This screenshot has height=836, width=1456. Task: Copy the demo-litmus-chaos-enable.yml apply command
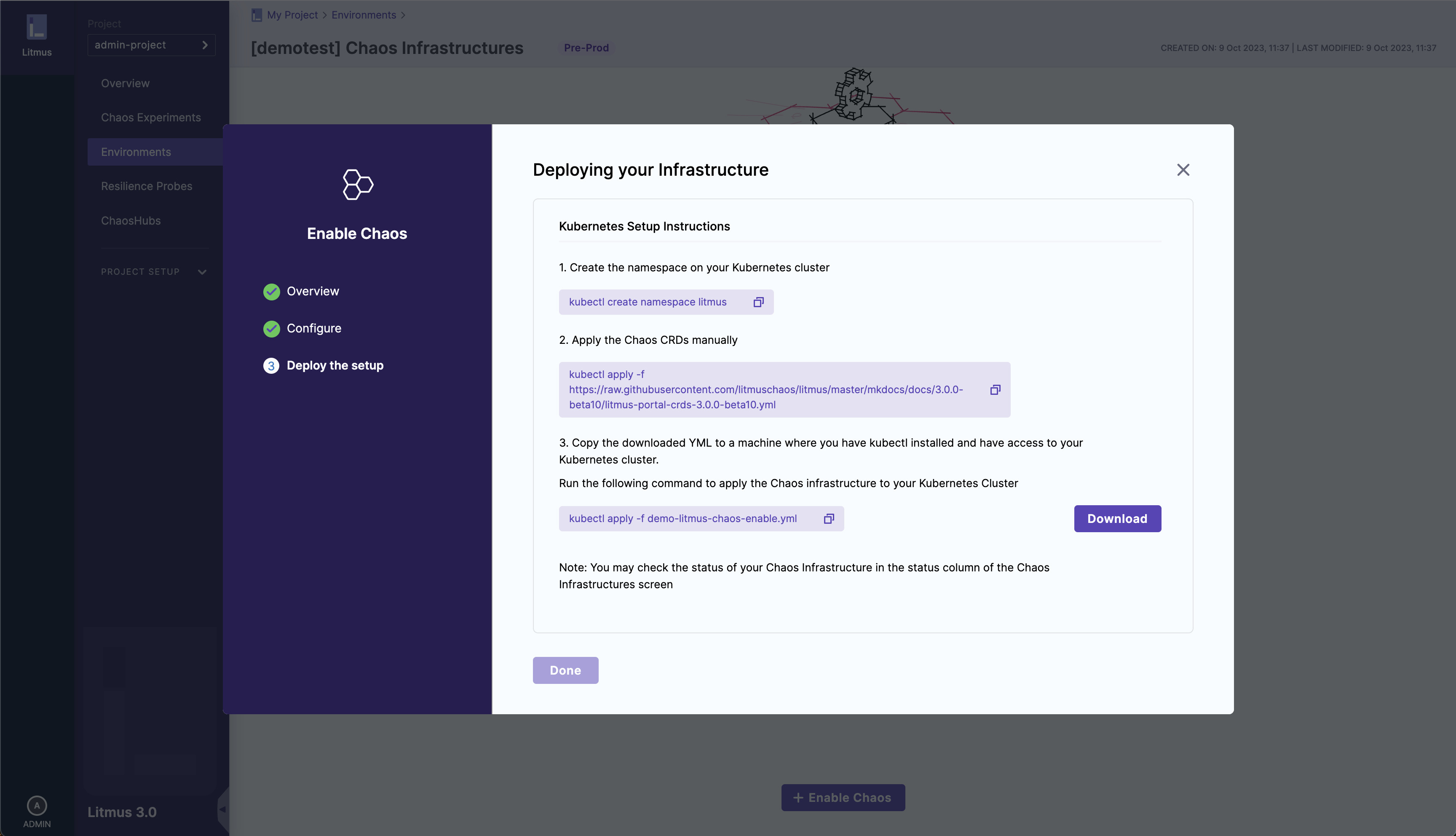pyautogui.click(x=829, y=518)
